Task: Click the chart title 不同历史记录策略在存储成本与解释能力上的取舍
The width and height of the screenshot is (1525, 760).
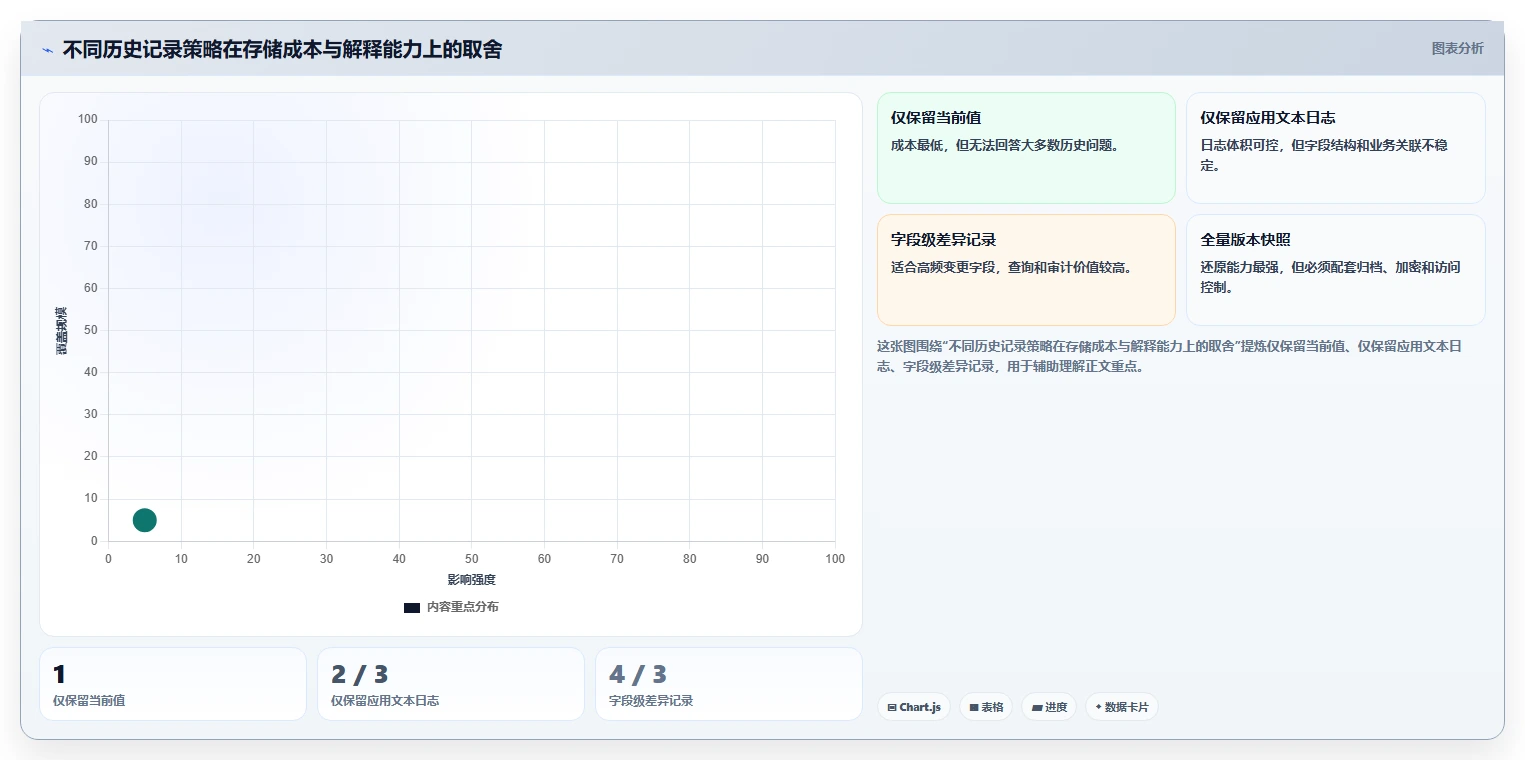Action: (282, 49)
